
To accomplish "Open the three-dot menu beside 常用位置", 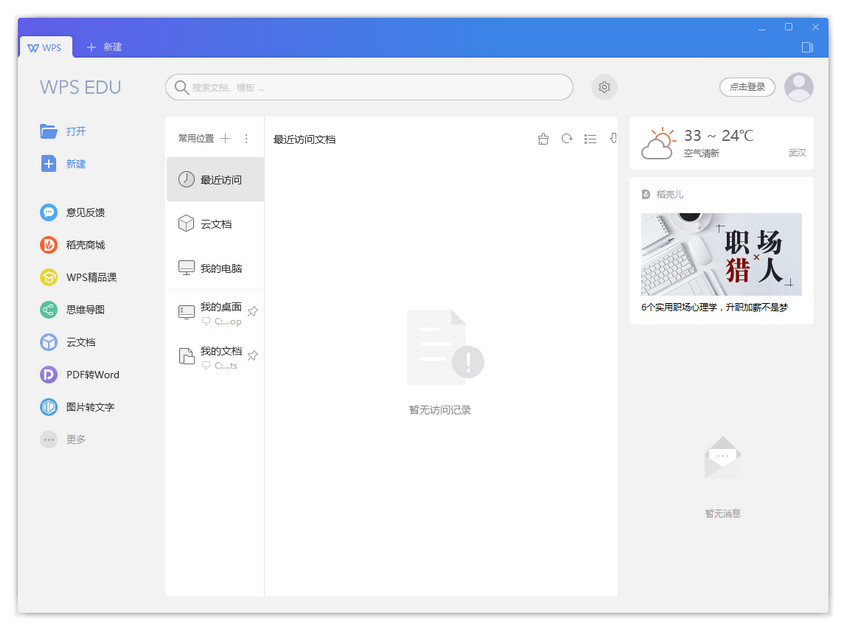I will point(246,139).
